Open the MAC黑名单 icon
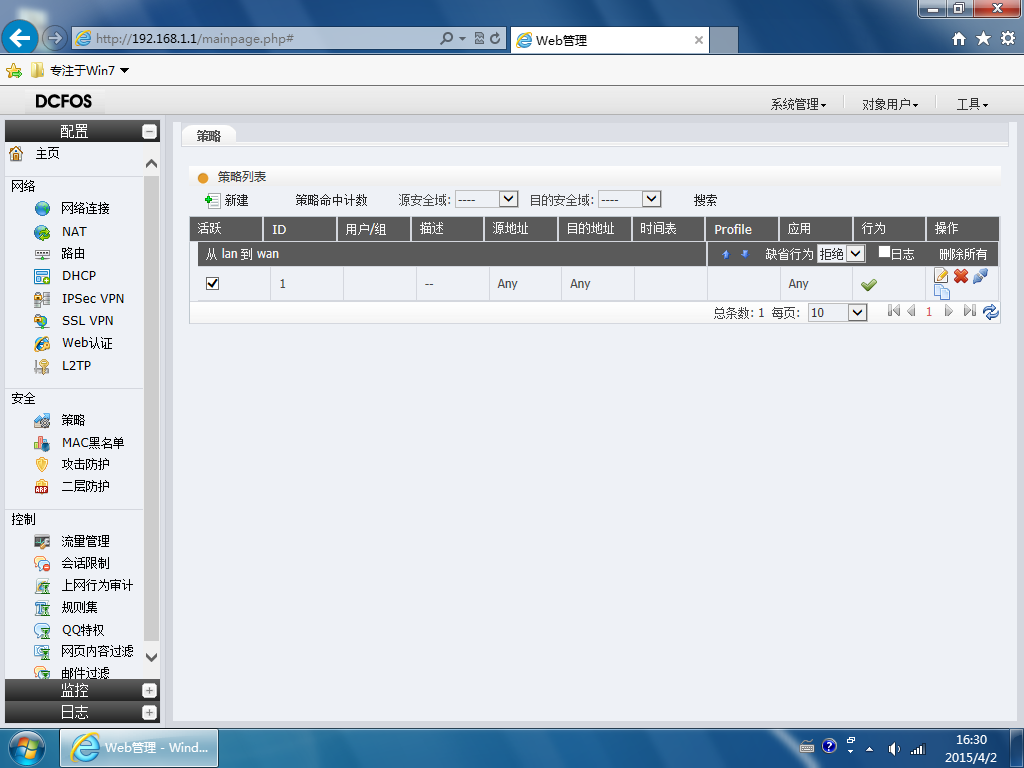 [42, 443]
